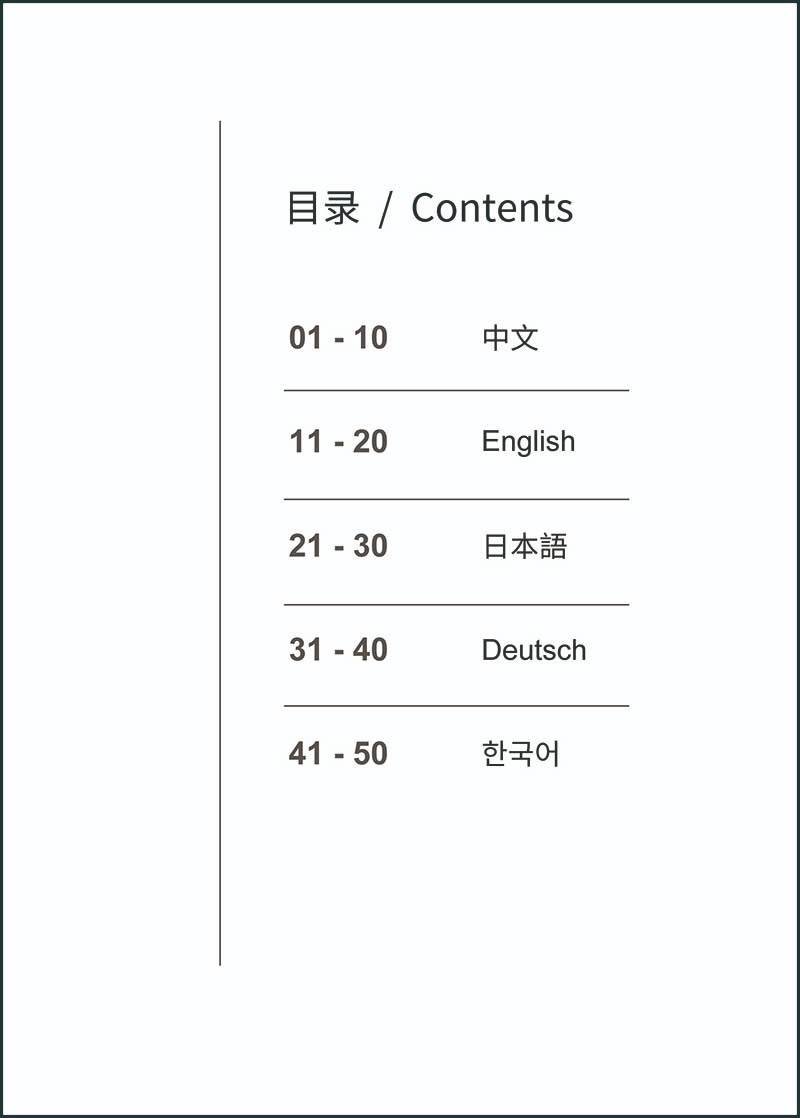Click the number 50 in last row
Viewport: 800px width, 1118px height.
pos(370,754)
